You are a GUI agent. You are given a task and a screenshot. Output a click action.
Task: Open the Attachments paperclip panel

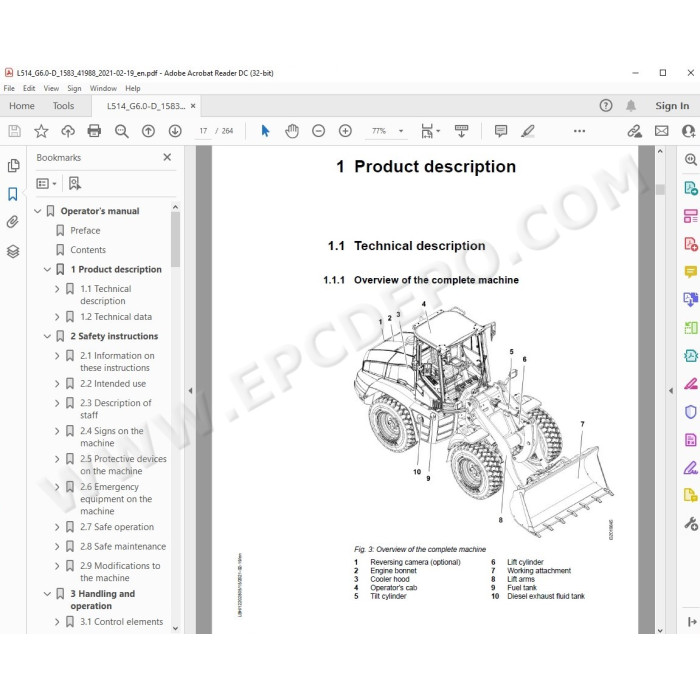point(13,222)
